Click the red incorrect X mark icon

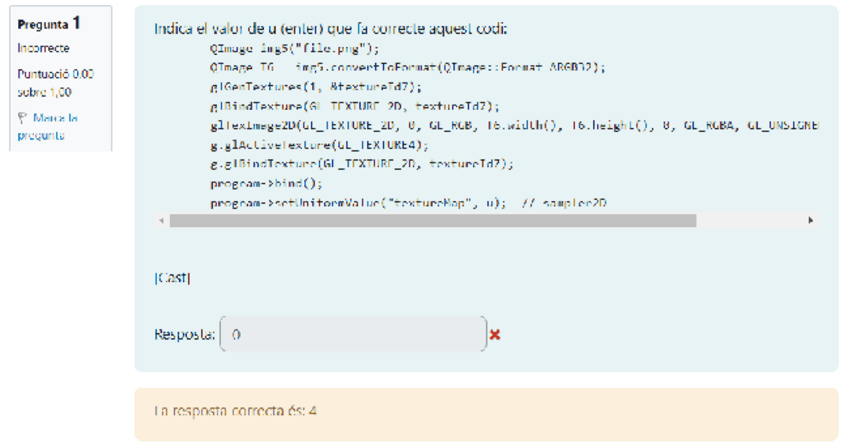pos(495,335)
